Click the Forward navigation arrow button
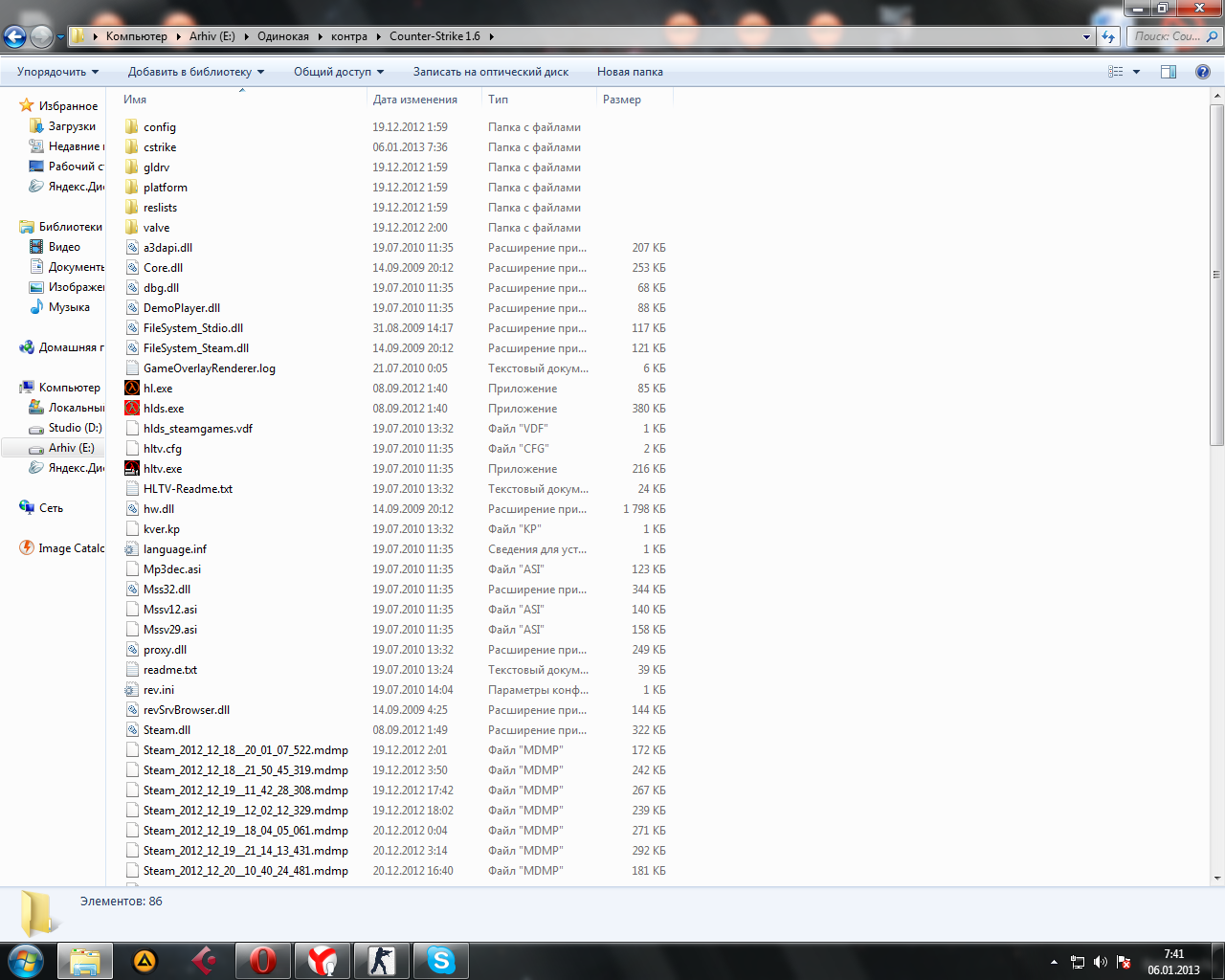 click(x=41, y=37)
